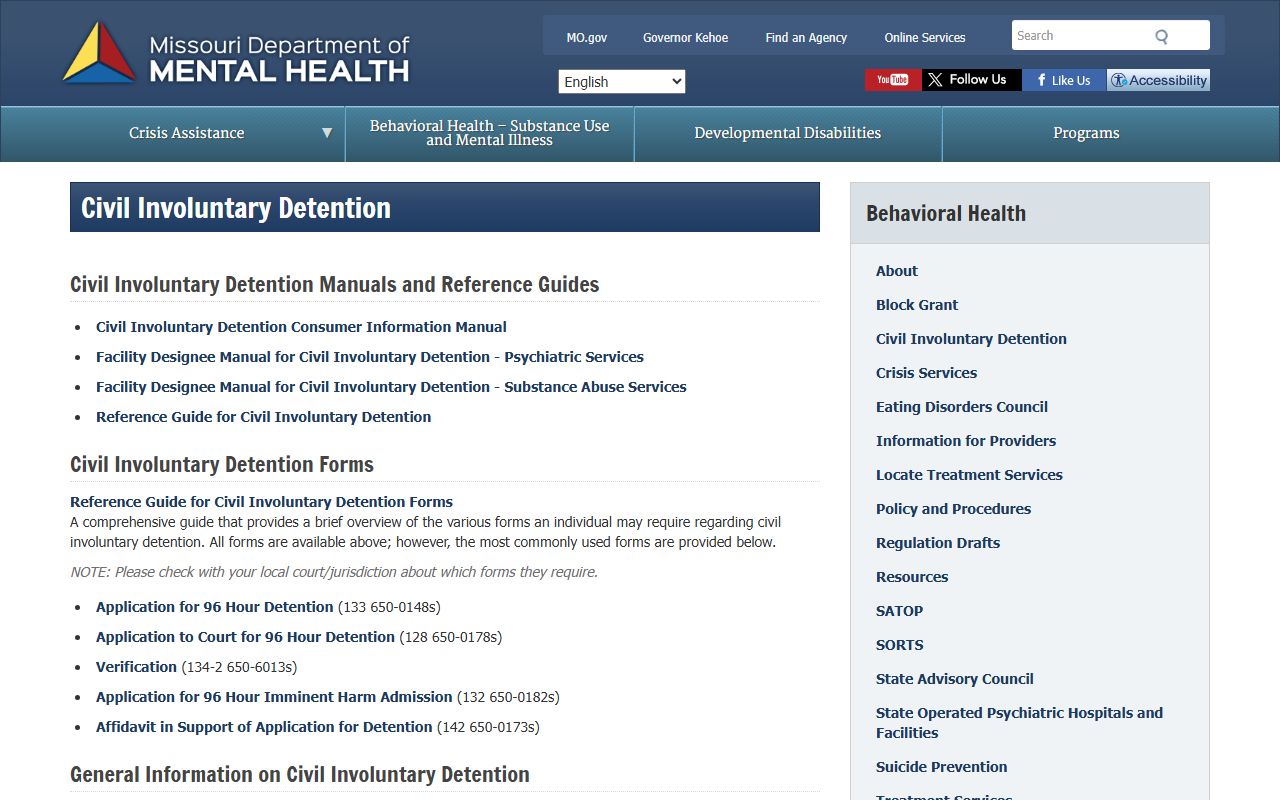Image resolution: width=1280 pixels, height=800 pixels.
Task: Click the search magnifier icon
Action: click(x=1161, y=37)
